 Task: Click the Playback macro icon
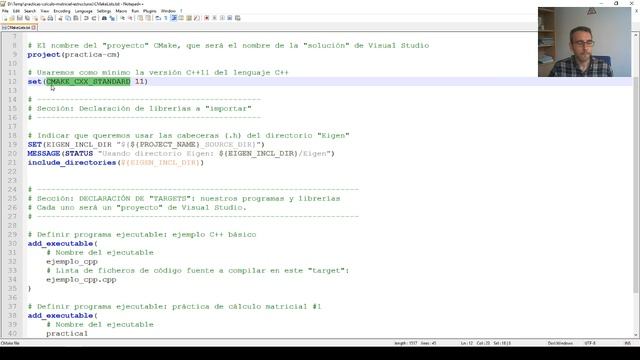click(222, 18)
